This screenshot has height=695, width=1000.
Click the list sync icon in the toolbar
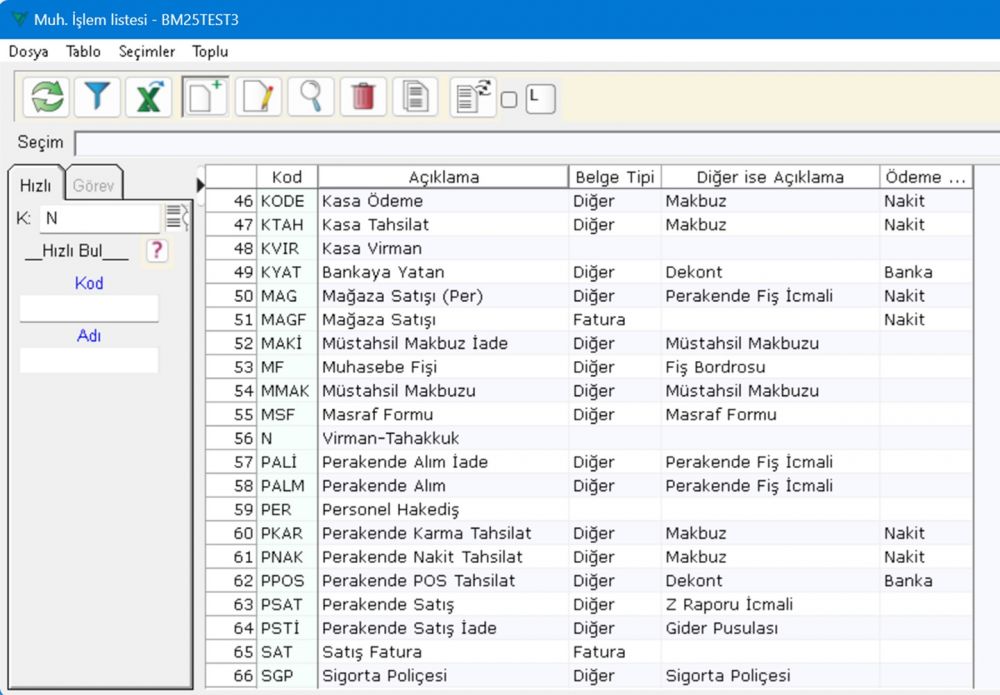(x=472, y=97)
